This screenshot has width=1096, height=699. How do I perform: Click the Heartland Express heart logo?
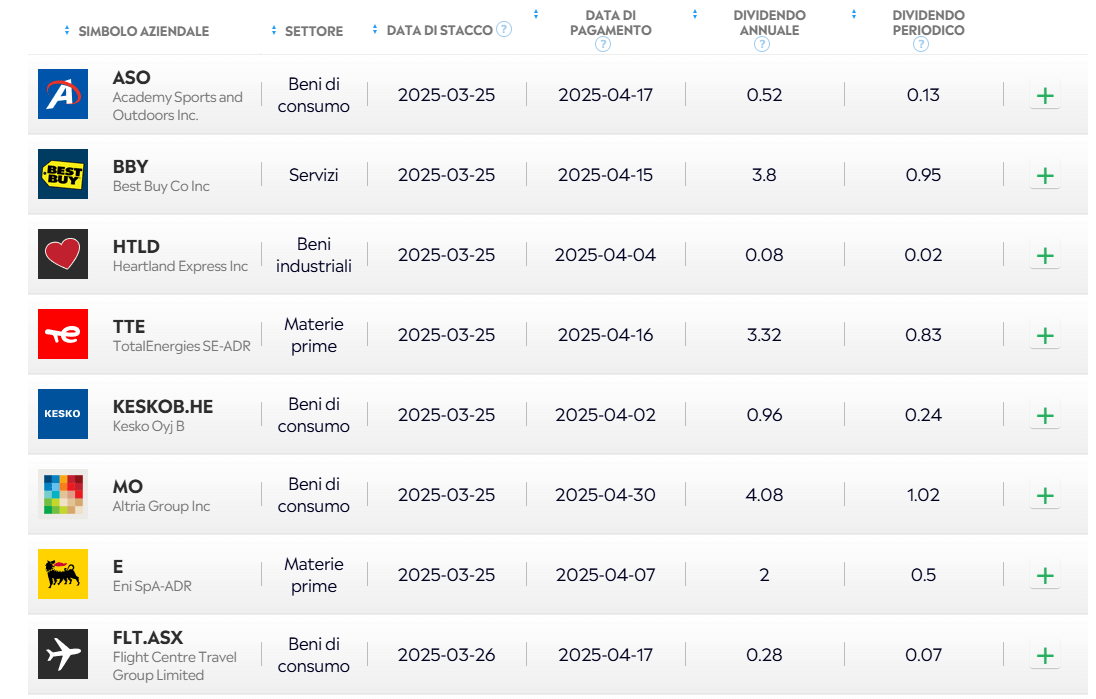pos(63,255)
